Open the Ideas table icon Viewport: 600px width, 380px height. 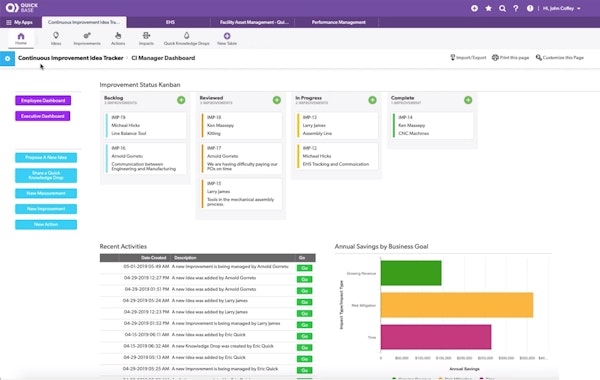[x=56, y=38]
